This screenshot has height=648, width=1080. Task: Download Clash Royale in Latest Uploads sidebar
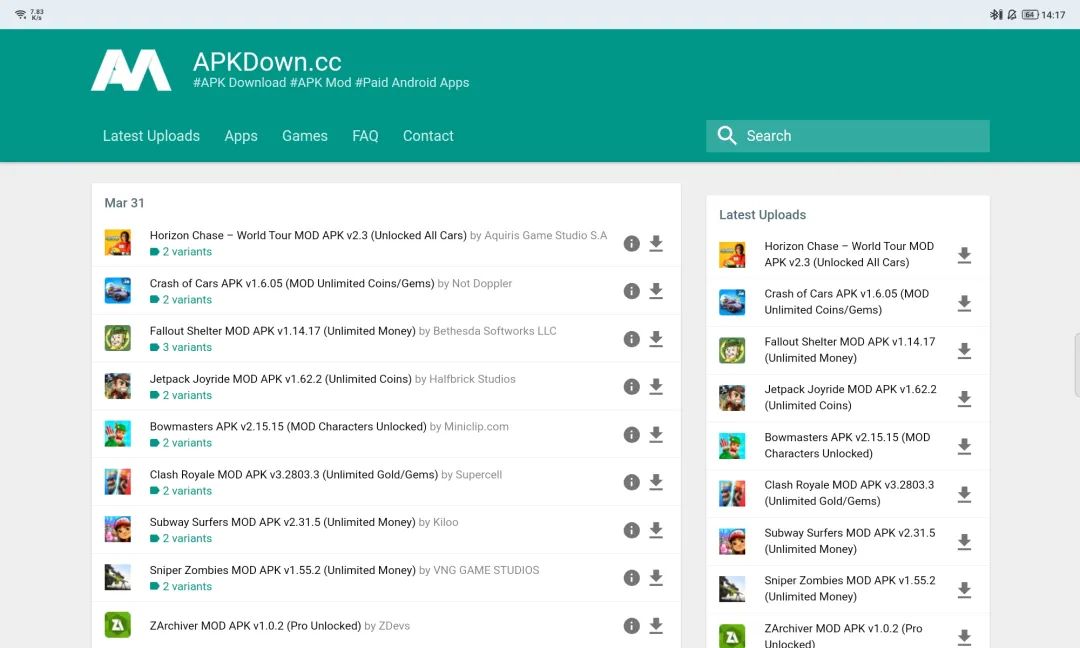(x=964, y=494)
